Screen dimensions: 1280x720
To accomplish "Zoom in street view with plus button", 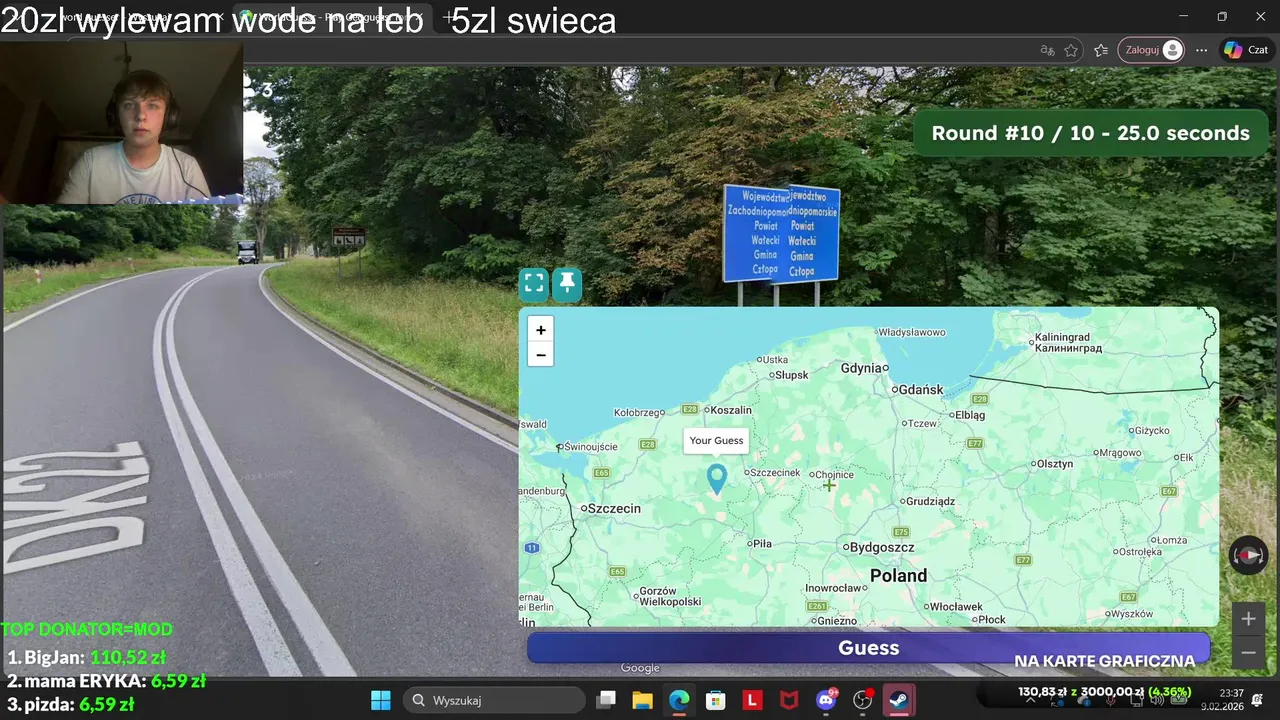I will (1248, 619).
